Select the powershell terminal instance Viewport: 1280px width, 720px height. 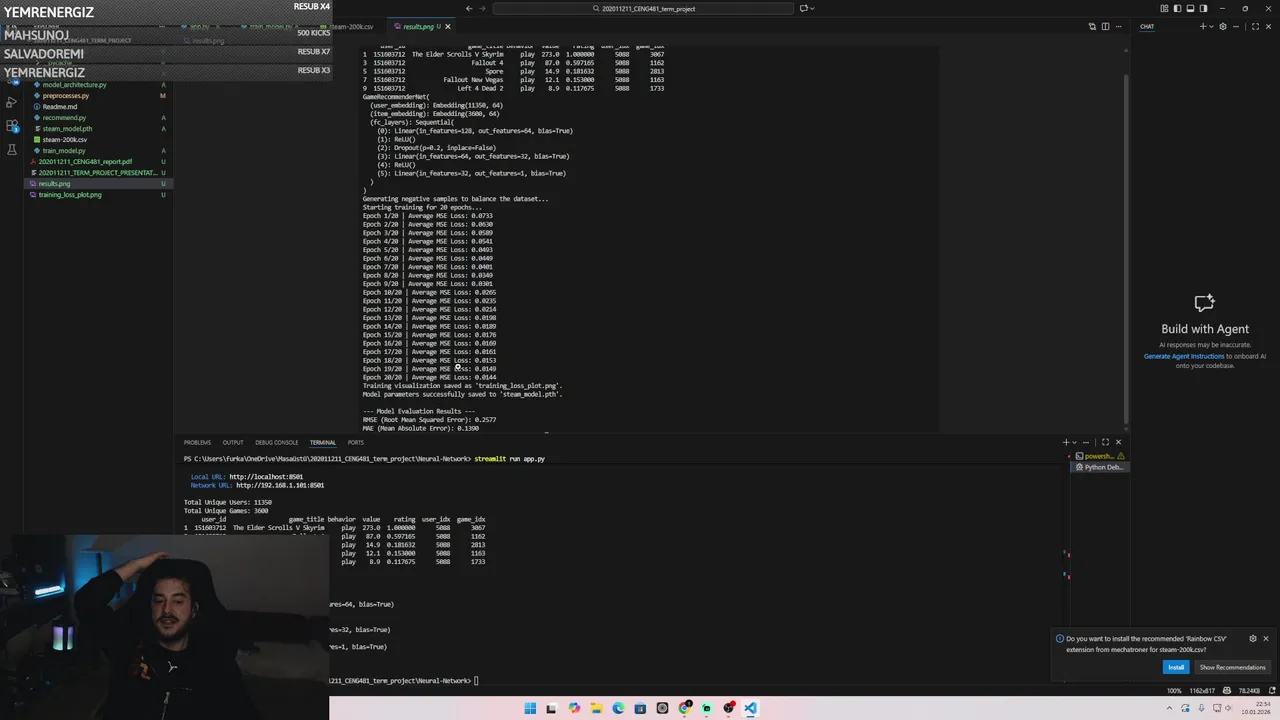coord(1098,456)
